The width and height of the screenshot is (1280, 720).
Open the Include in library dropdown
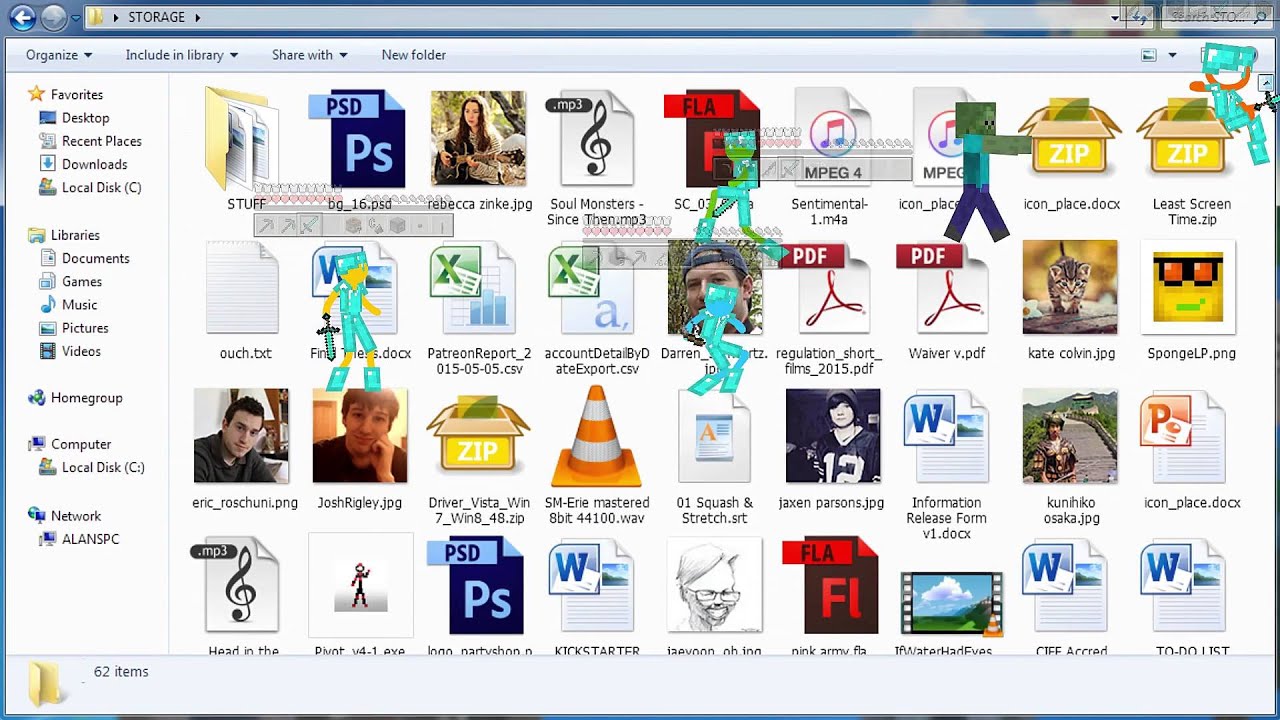(x=182, y=55)
